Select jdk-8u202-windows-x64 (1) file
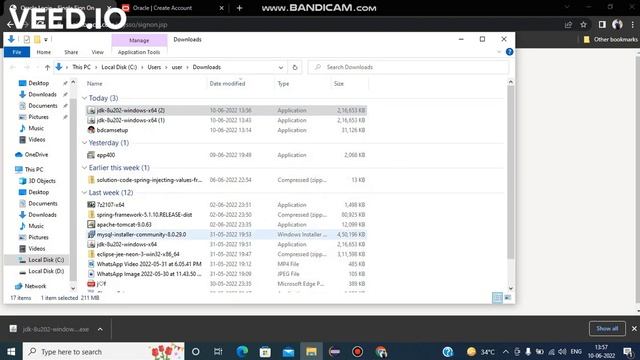The height and width of the screenshot is (360, 640). 227,120
